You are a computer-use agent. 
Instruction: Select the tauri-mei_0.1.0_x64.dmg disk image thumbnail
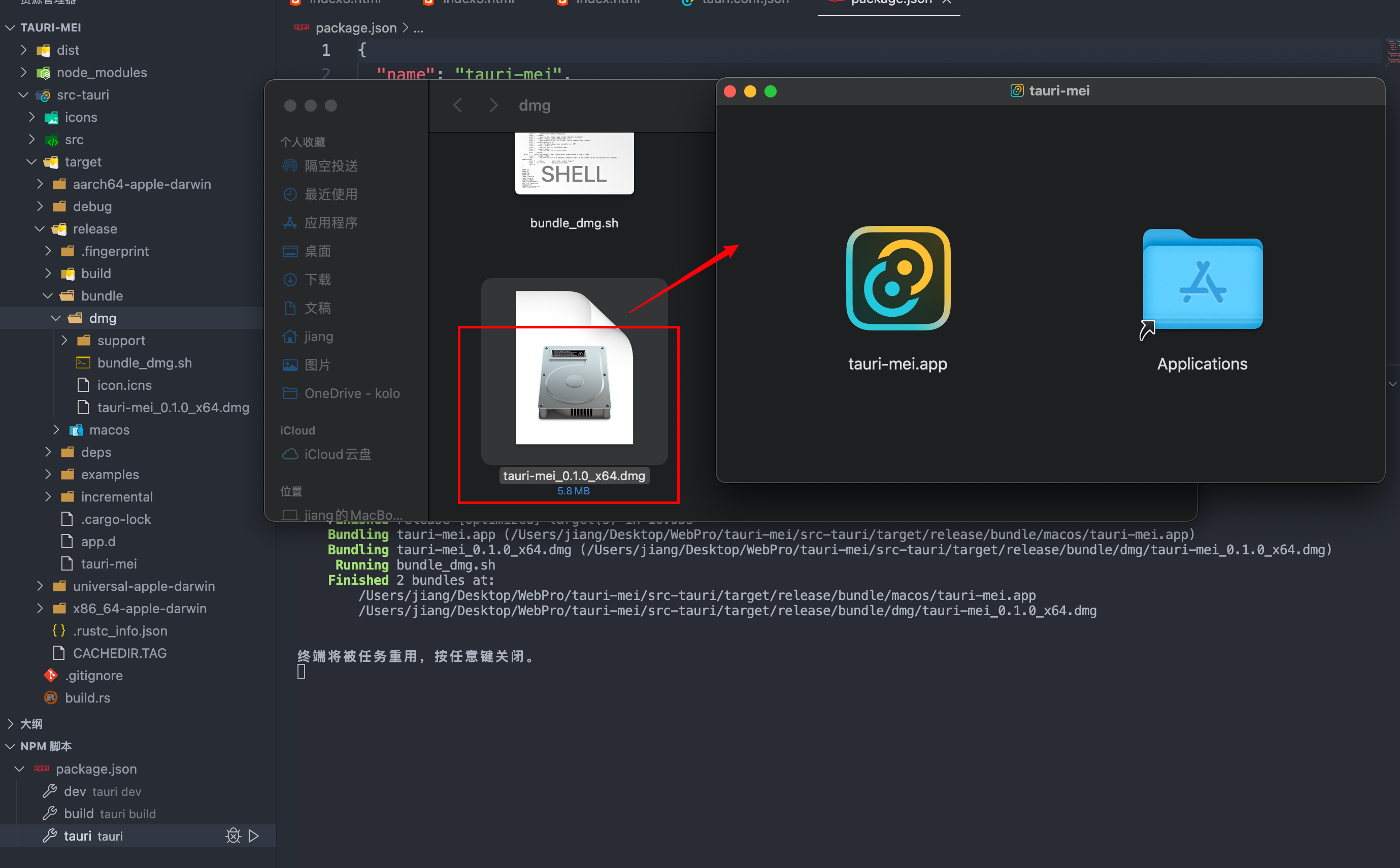click(574, 370)
